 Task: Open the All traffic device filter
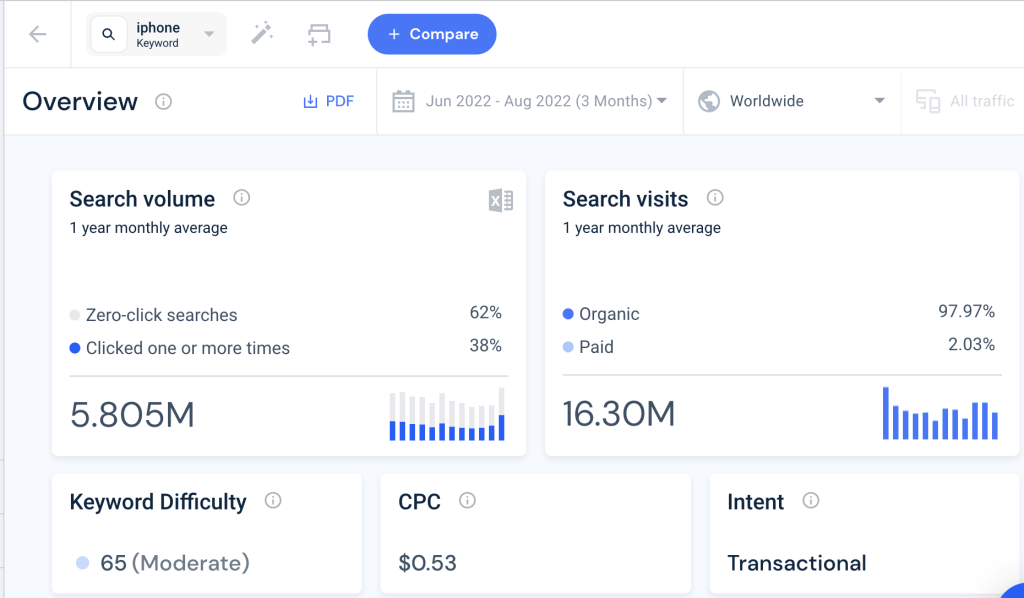[964, 101]
